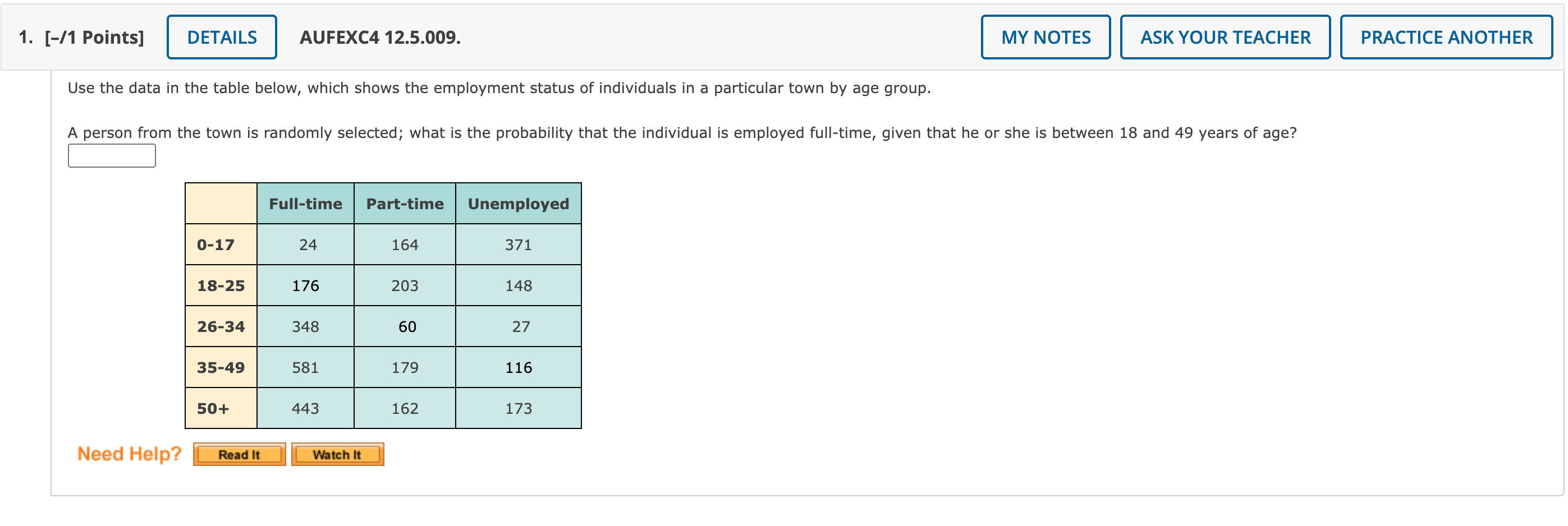Click the probability answer input box
The width and height of the screenshot is (1568, 526).
click(111, 156)
